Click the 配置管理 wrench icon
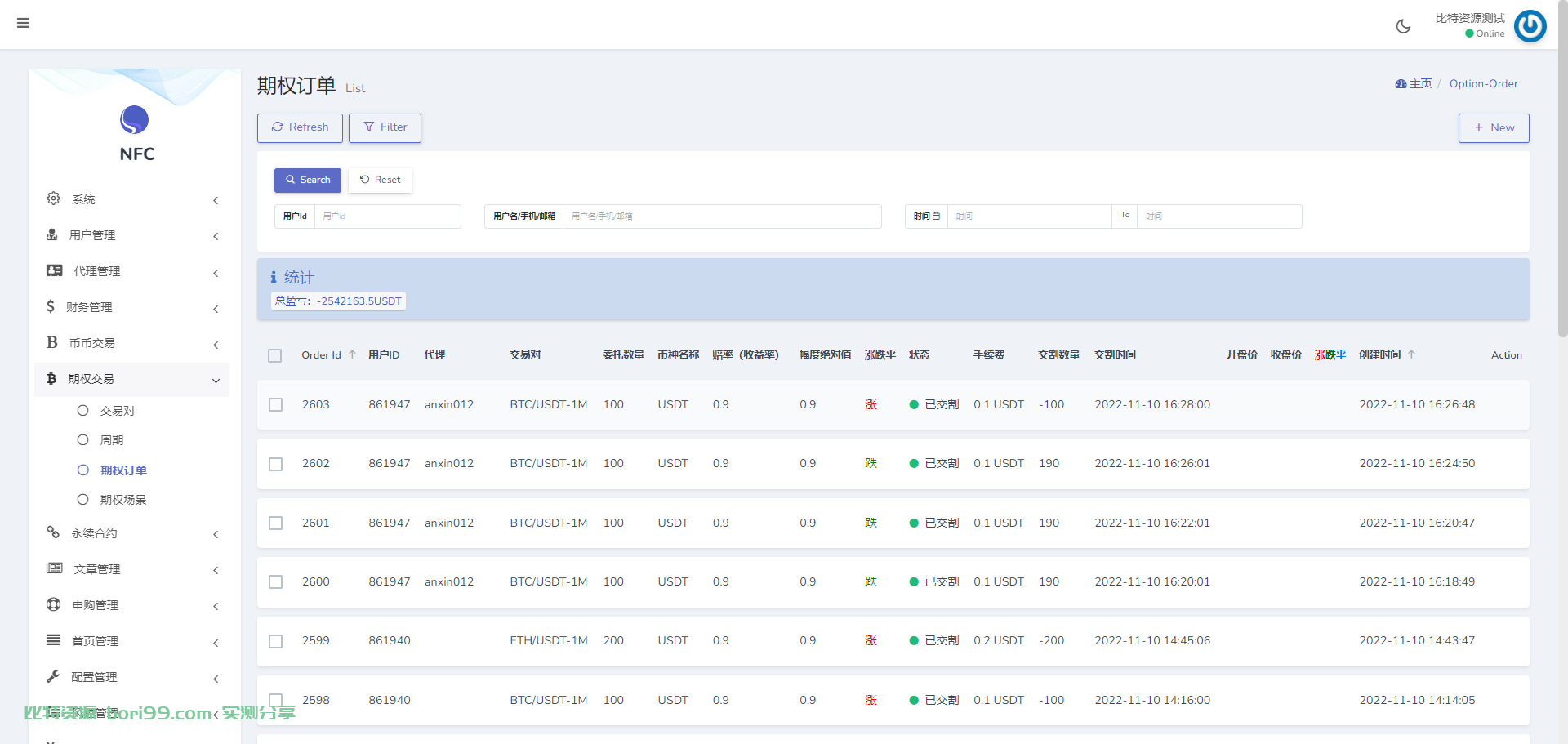This screenshot has width=1568, height=744. [x=53, y=676]
